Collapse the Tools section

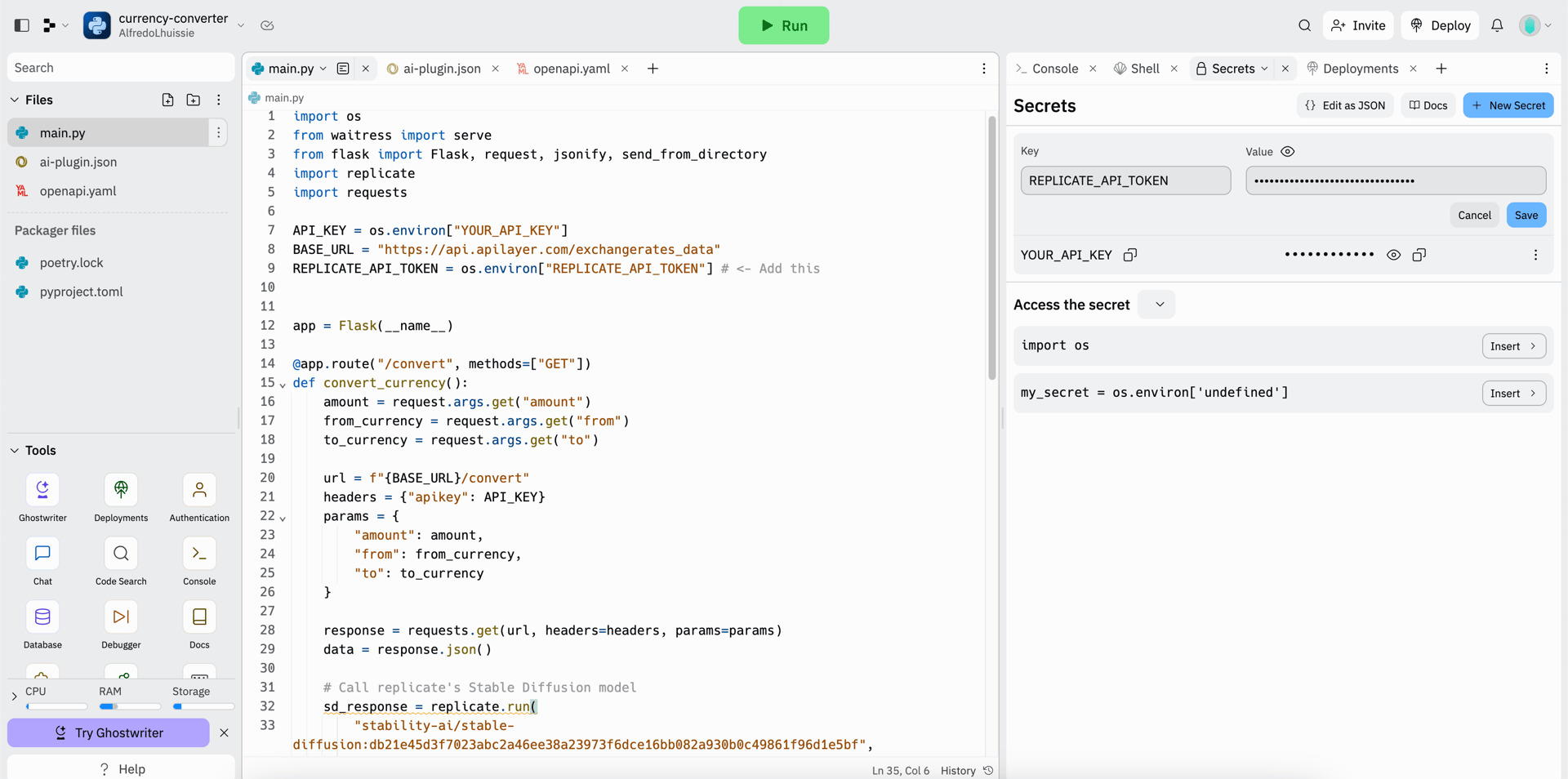pyautogui.click(x=15, y=451)
